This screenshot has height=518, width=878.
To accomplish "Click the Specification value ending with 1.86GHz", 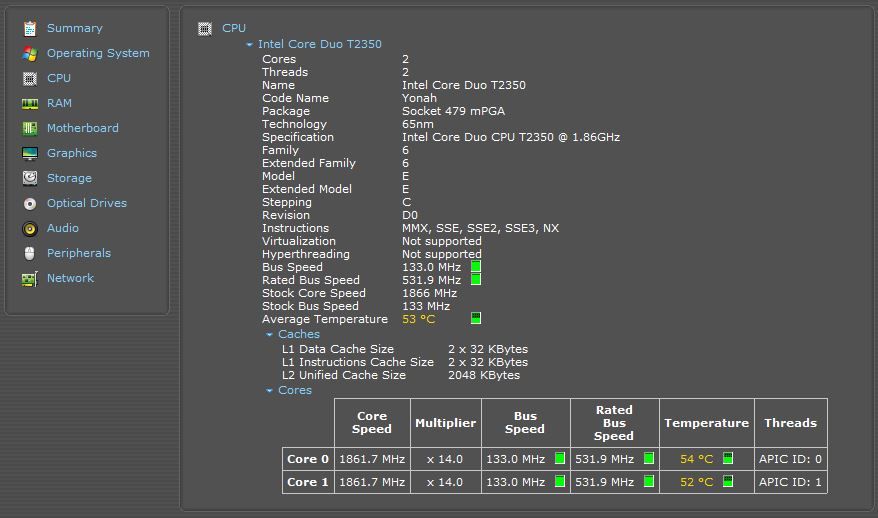I will tap(511, 137).
